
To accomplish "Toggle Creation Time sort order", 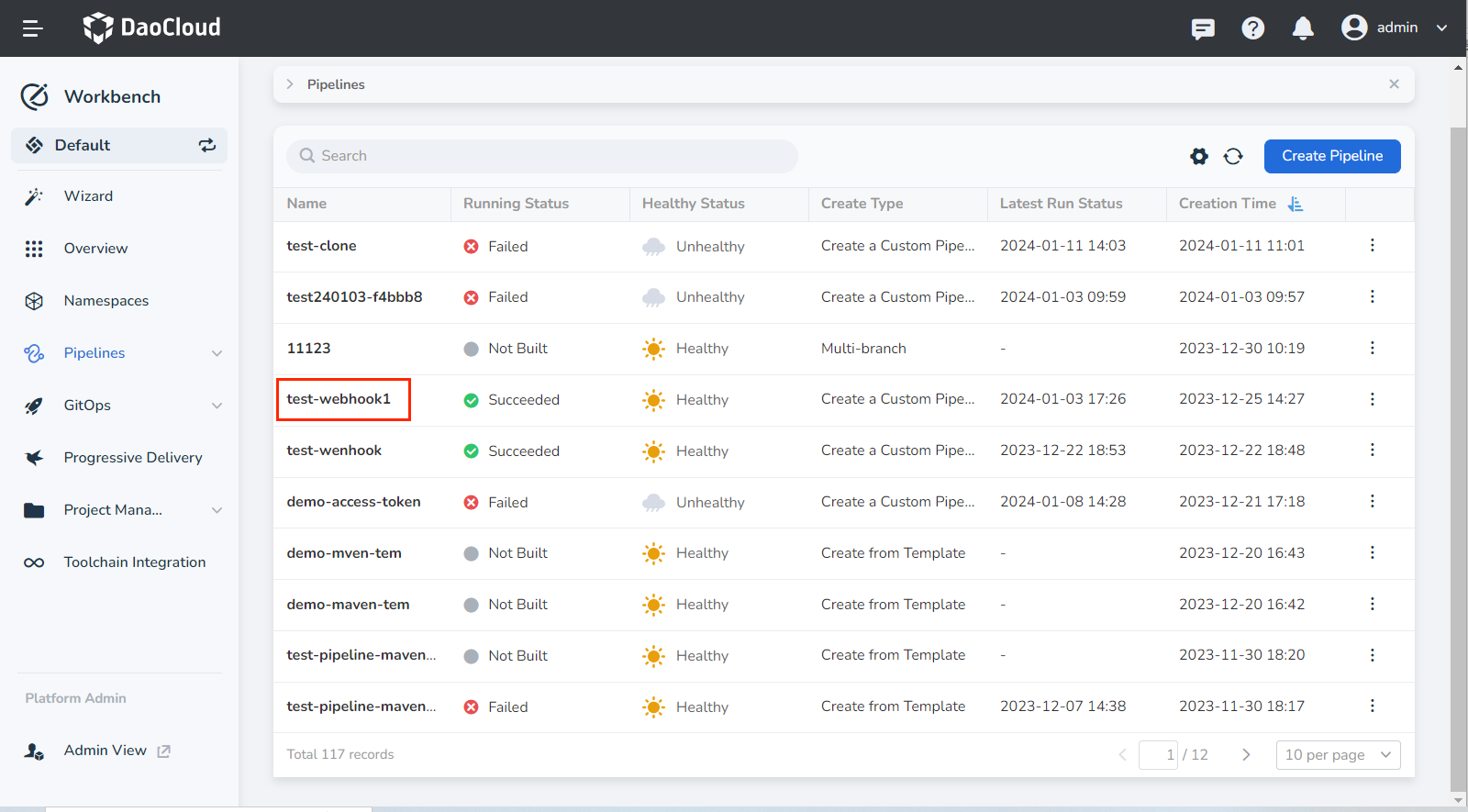I will click(x=1295, y=204).
